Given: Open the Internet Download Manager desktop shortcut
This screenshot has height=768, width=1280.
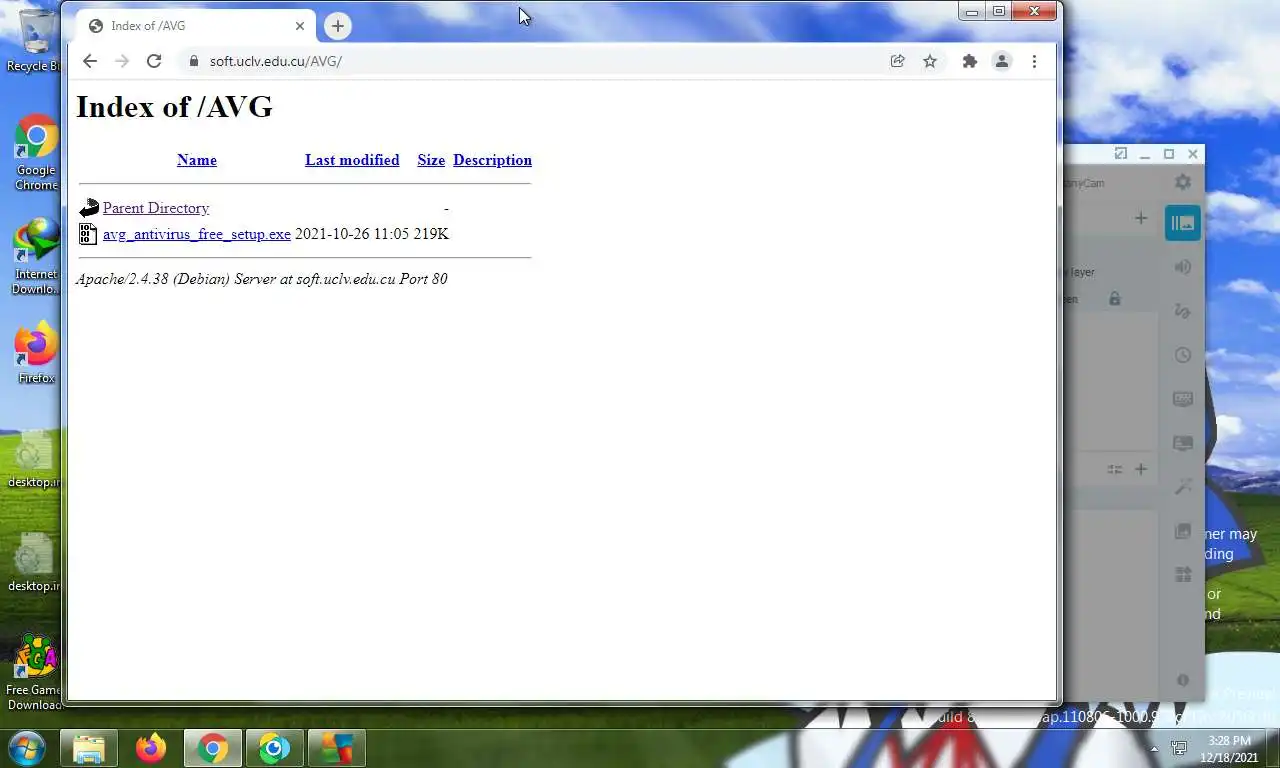Looking at the screenshot, I should point(36,257).
